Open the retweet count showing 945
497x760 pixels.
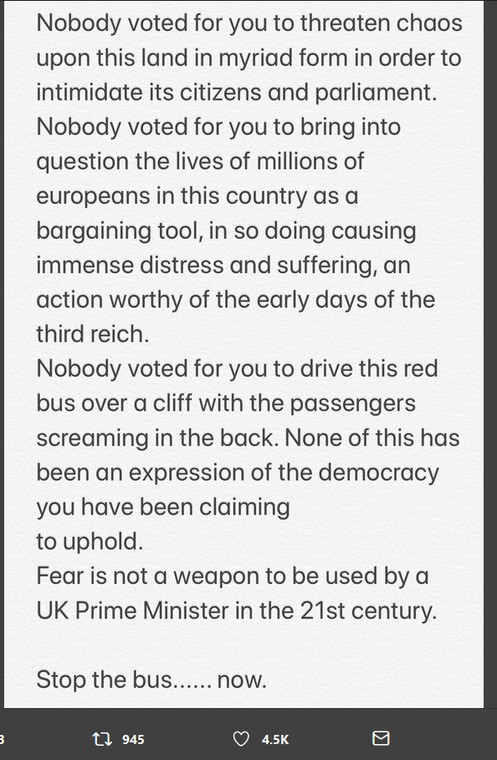tap(133, 740)
